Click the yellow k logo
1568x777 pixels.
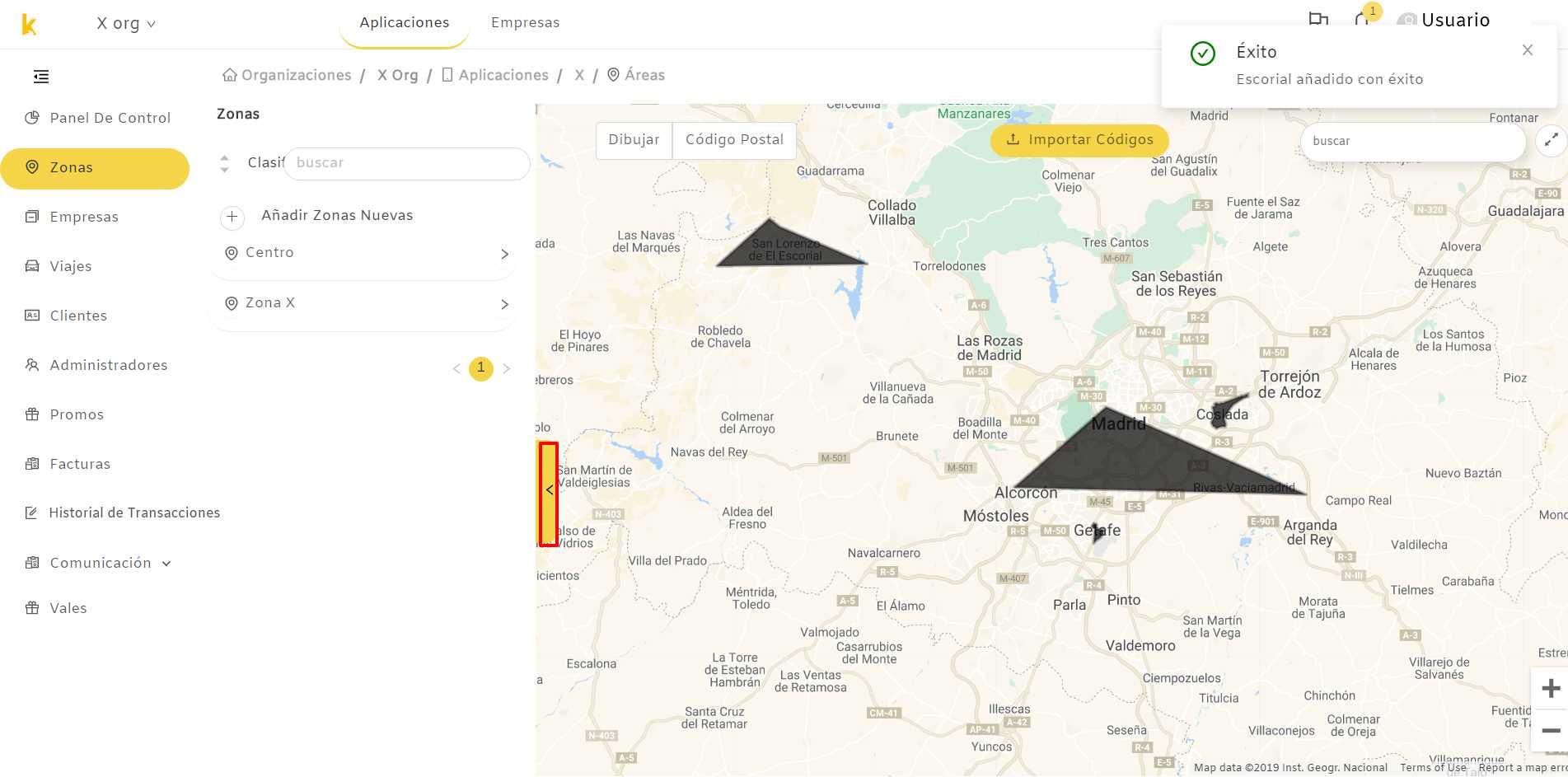tap(29, 25)
